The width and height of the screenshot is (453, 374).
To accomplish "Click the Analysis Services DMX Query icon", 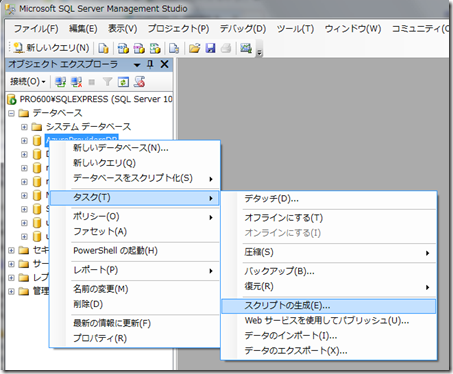I will click(139, 48).
